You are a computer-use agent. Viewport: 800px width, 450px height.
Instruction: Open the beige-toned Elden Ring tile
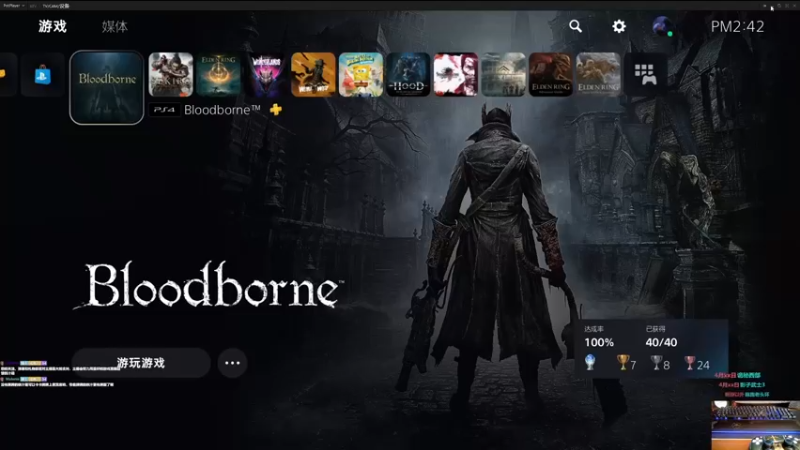click(x=598, y=74)
